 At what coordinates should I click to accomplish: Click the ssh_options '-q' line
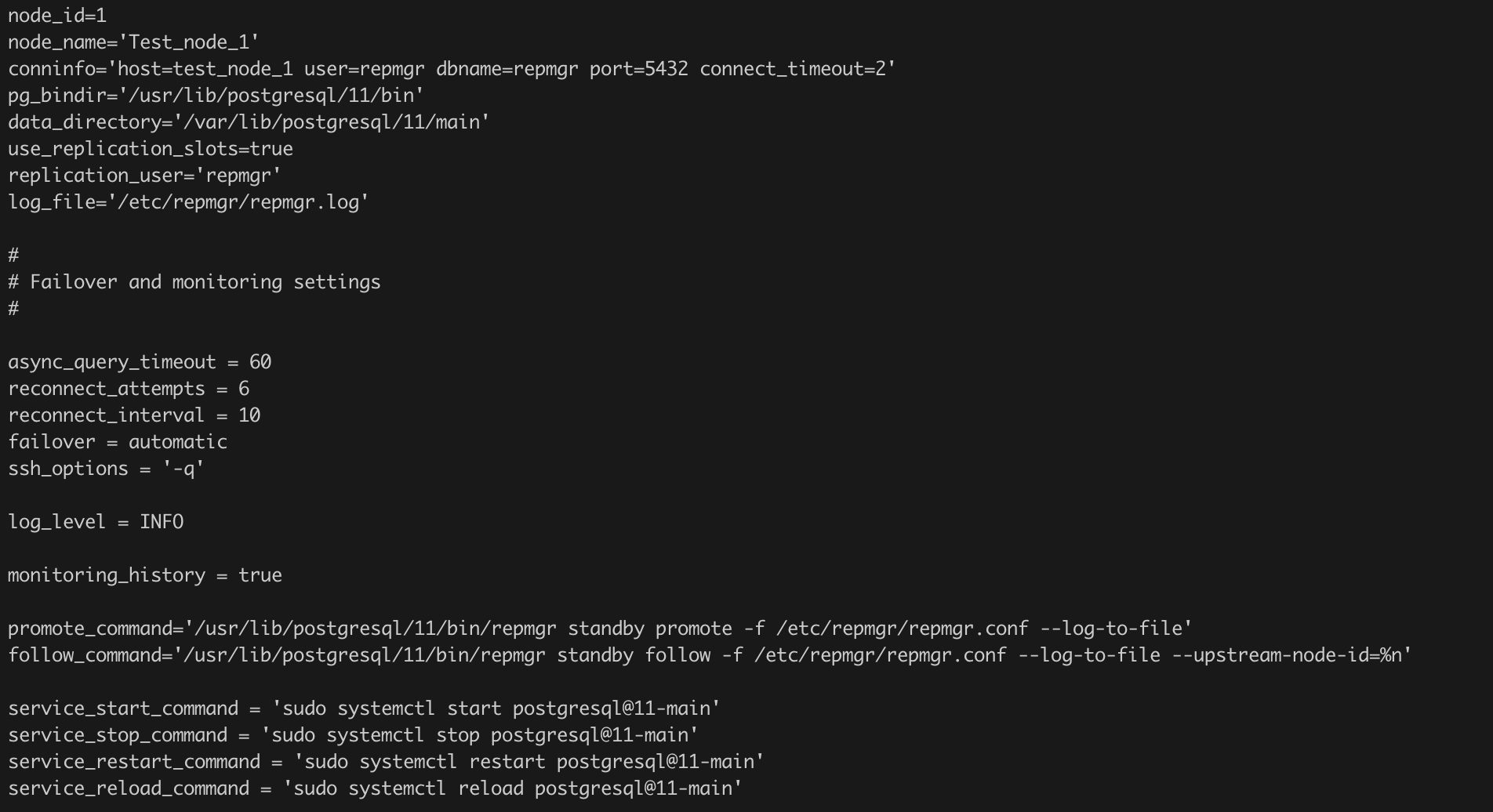coord(106,469)
